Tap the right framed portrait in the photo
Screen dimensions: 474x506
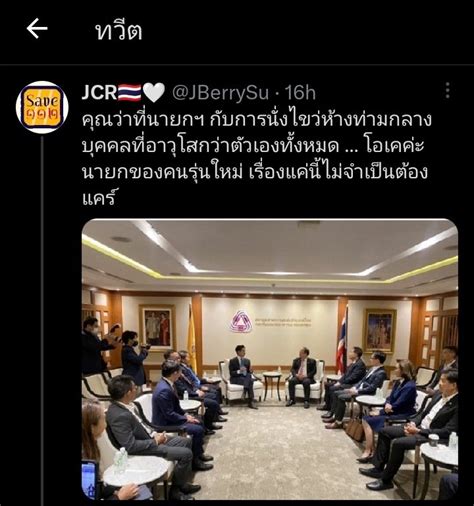click(379, 331)
